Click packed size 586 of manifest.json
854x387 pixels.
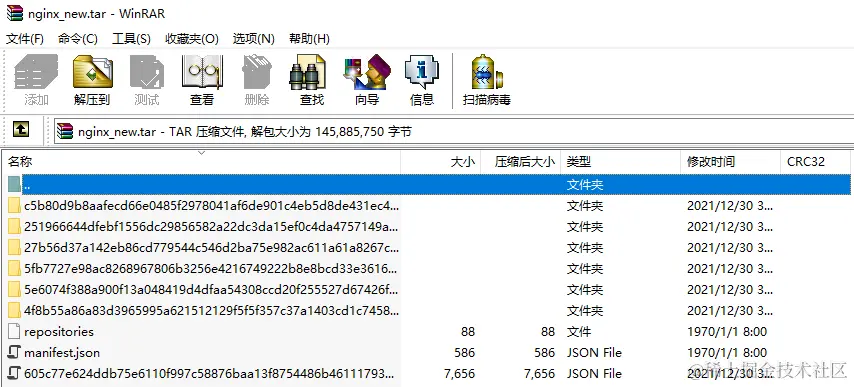click(544, 353)
